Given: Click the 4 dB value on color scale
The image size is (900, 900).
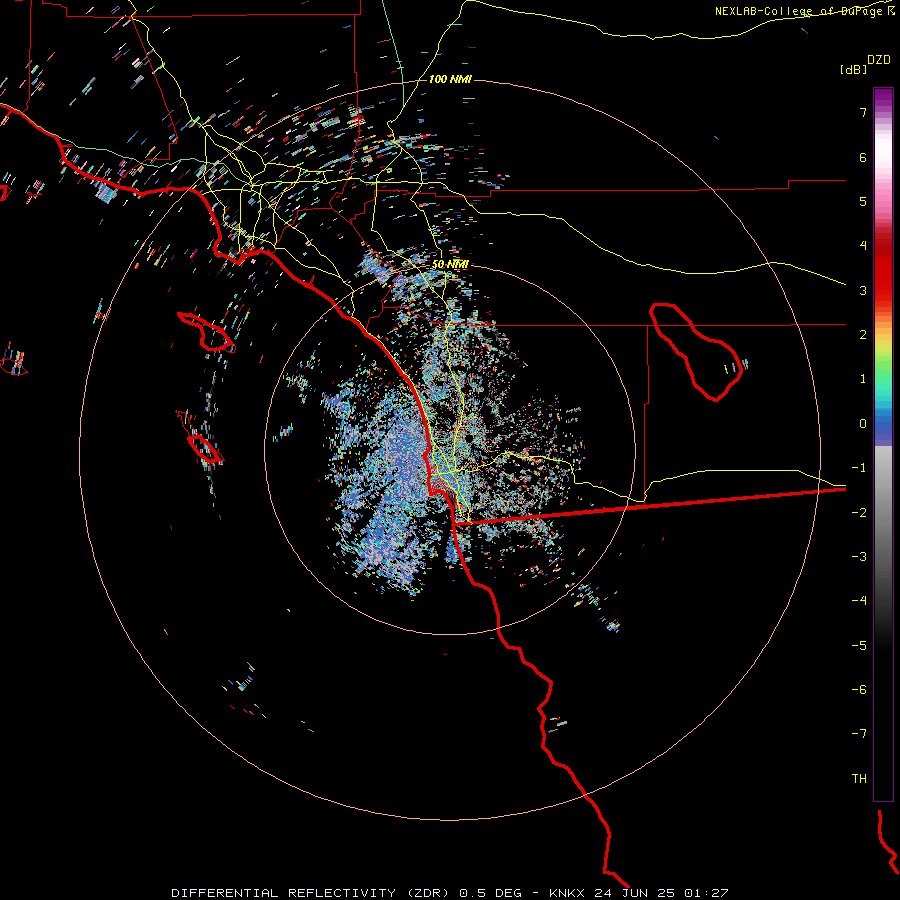Looking at the screenshot, I should (863, 246).
